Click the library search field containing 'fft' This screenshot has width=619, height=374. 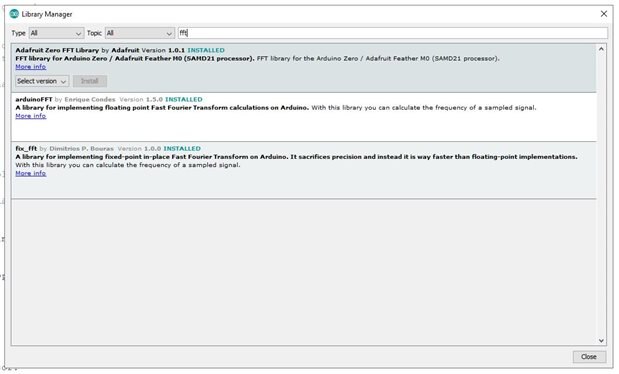[x=392, y=33]
